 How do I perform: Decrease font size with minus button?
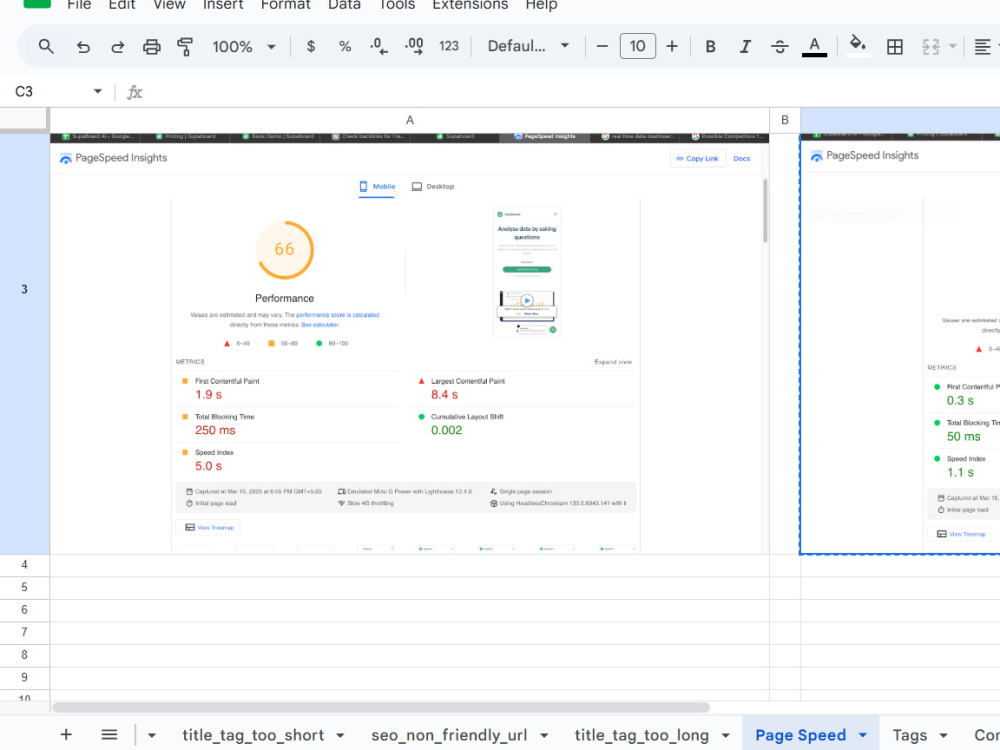pos(602,46)
